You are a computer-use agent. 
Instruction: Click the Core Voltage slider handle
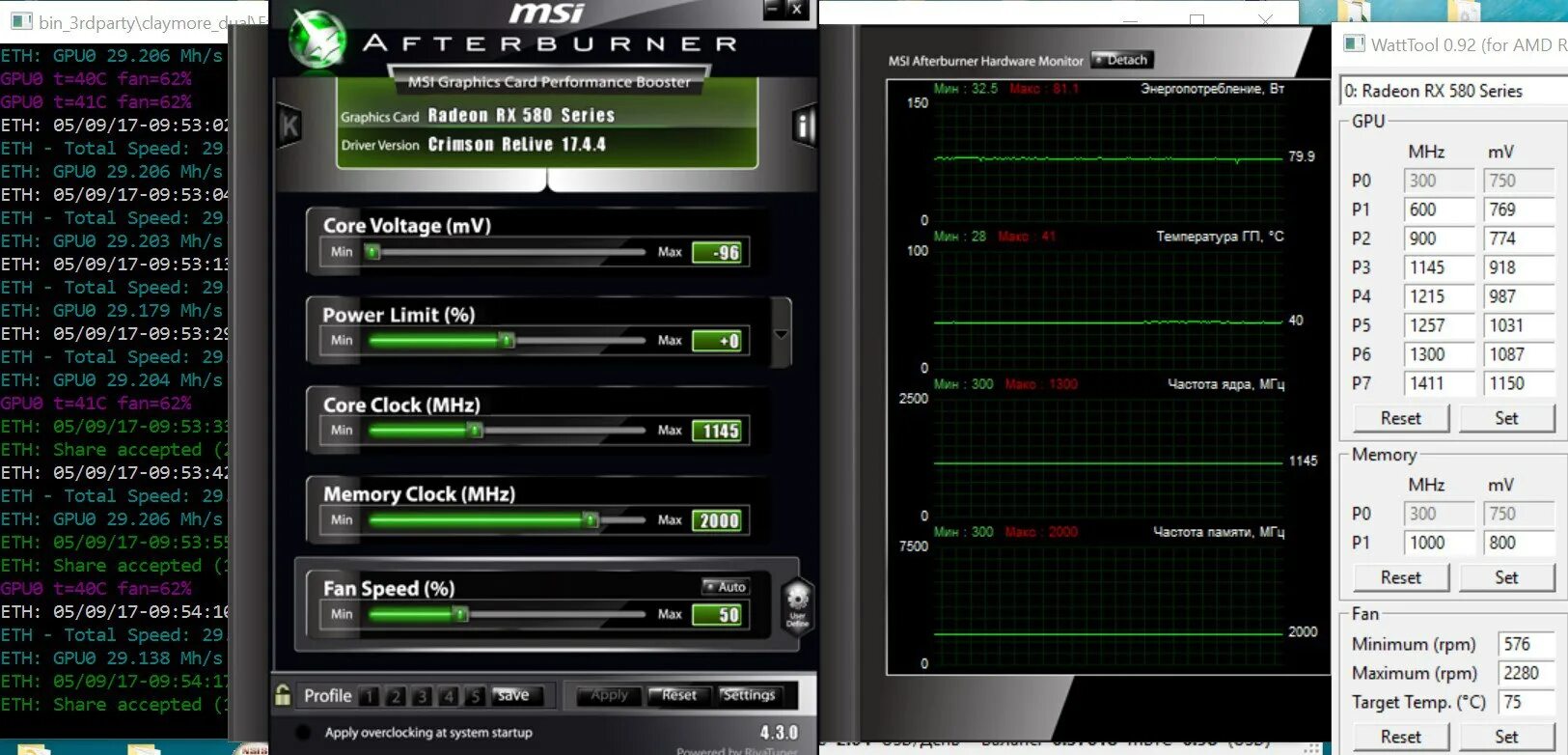372,252
